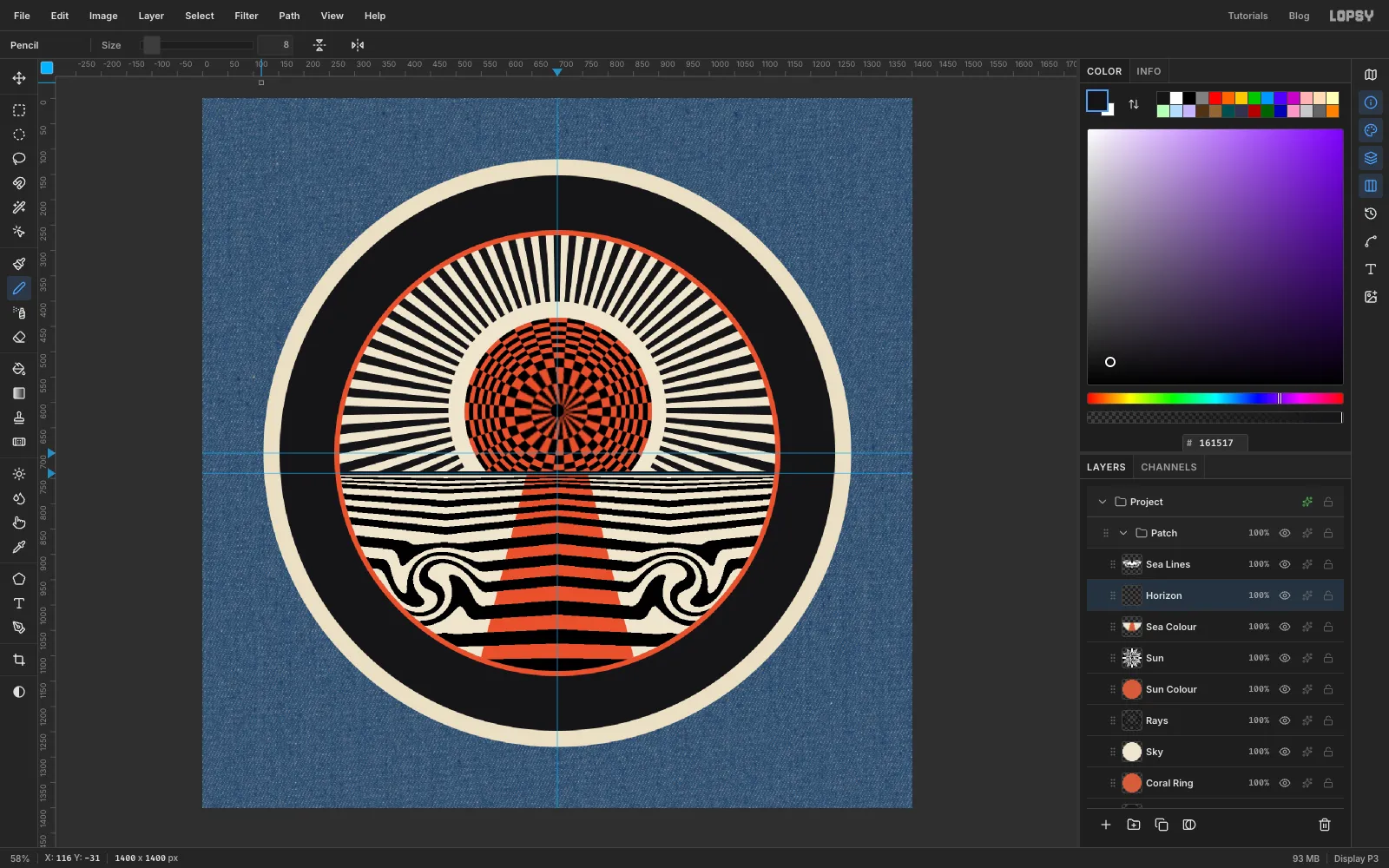Delete layer with the trash icon
Viewport: 1389px width, 868px height.
point(1325,825)
